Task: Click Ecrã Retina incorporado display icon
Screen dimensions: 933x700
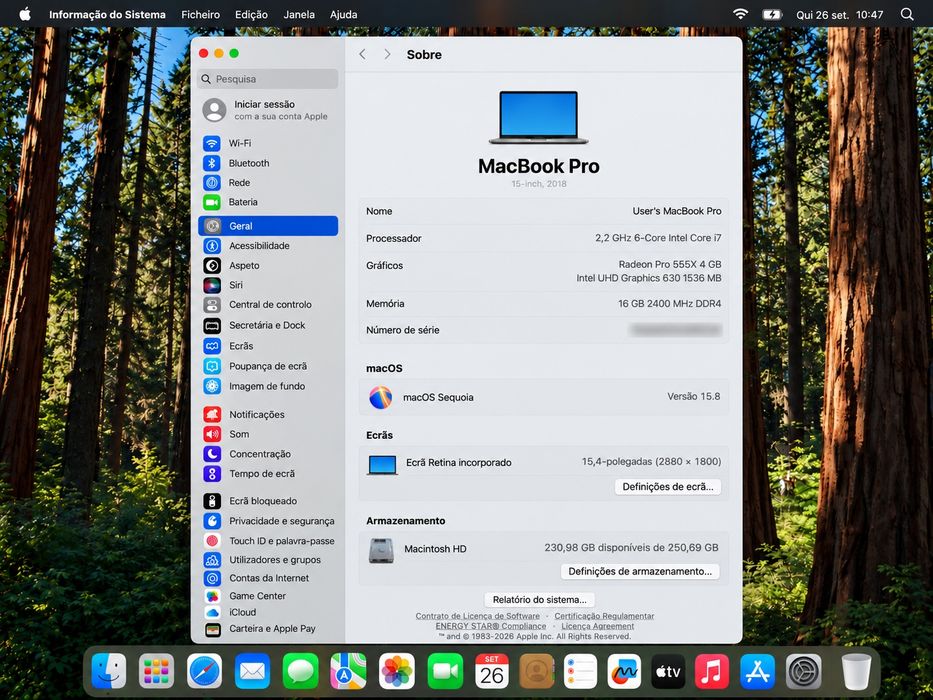Action: click(x=382, y=465)
